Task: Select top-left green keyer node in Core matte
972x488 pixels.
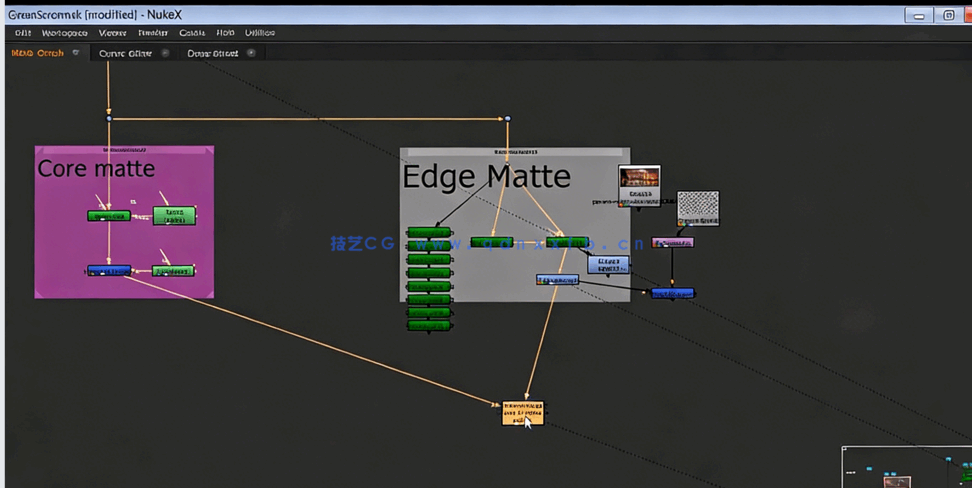Action: 108,215
